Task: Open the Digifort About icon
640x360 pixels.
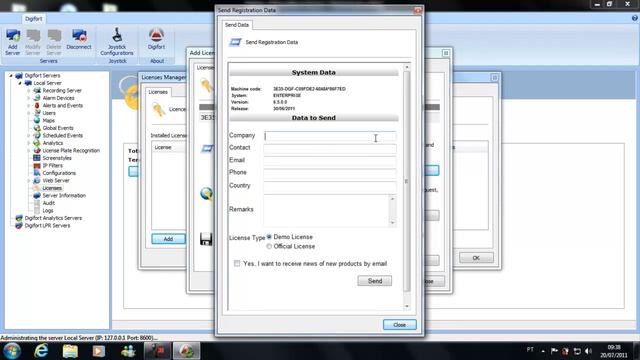Action: 156,40
